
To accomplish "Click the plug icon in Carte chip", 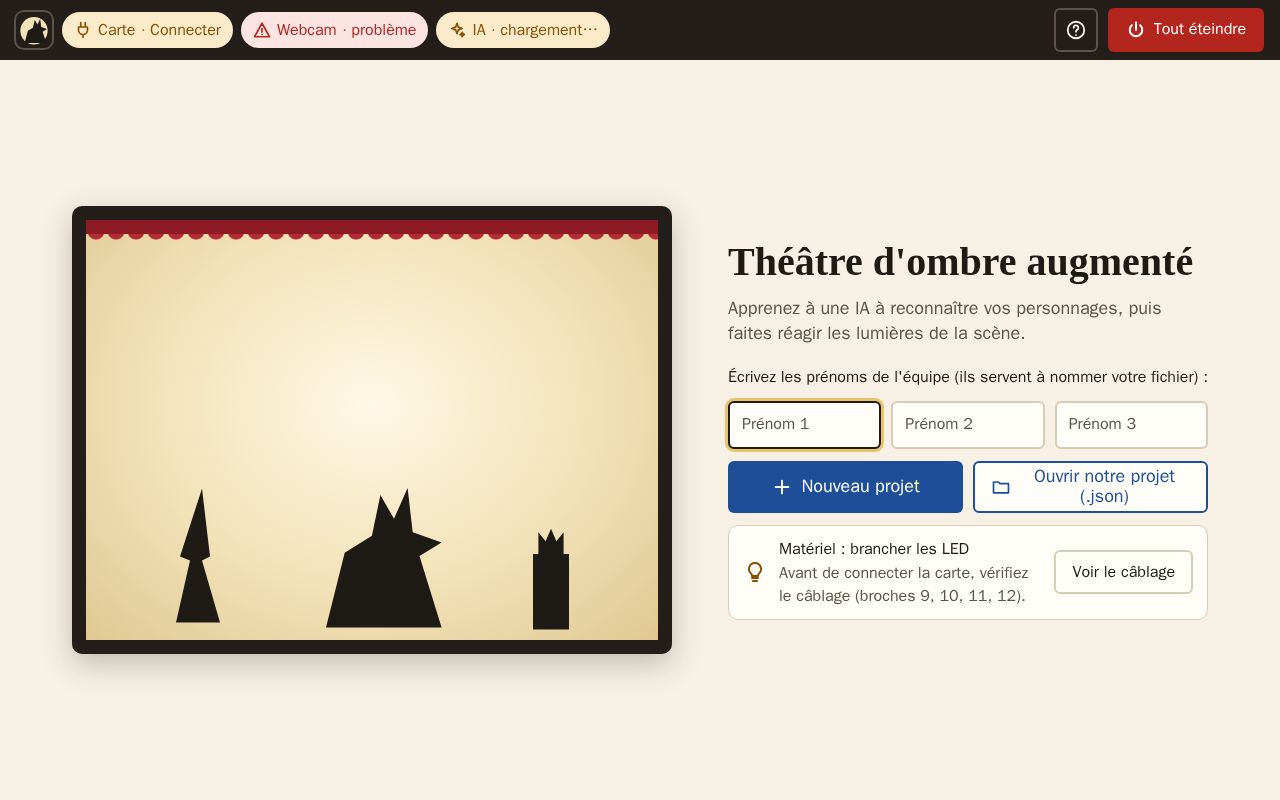I will tap(83, 30).
